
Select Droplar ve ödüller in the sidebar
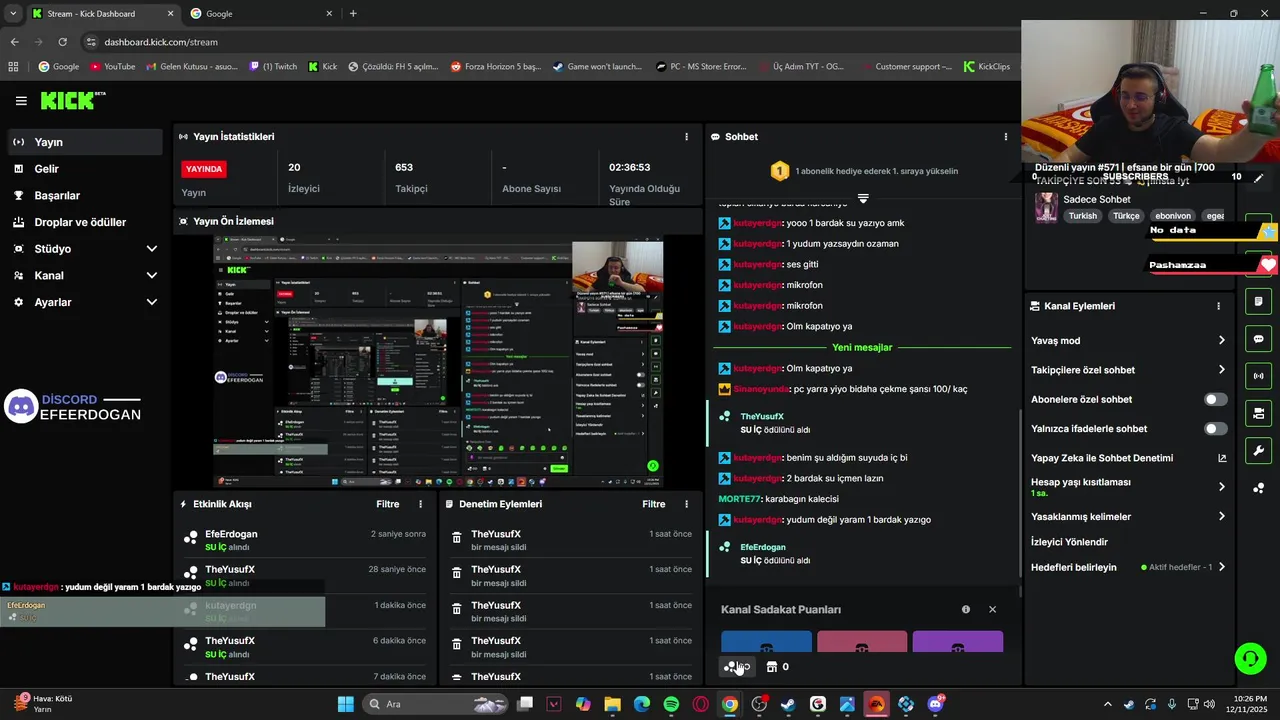tap(84, 222)
